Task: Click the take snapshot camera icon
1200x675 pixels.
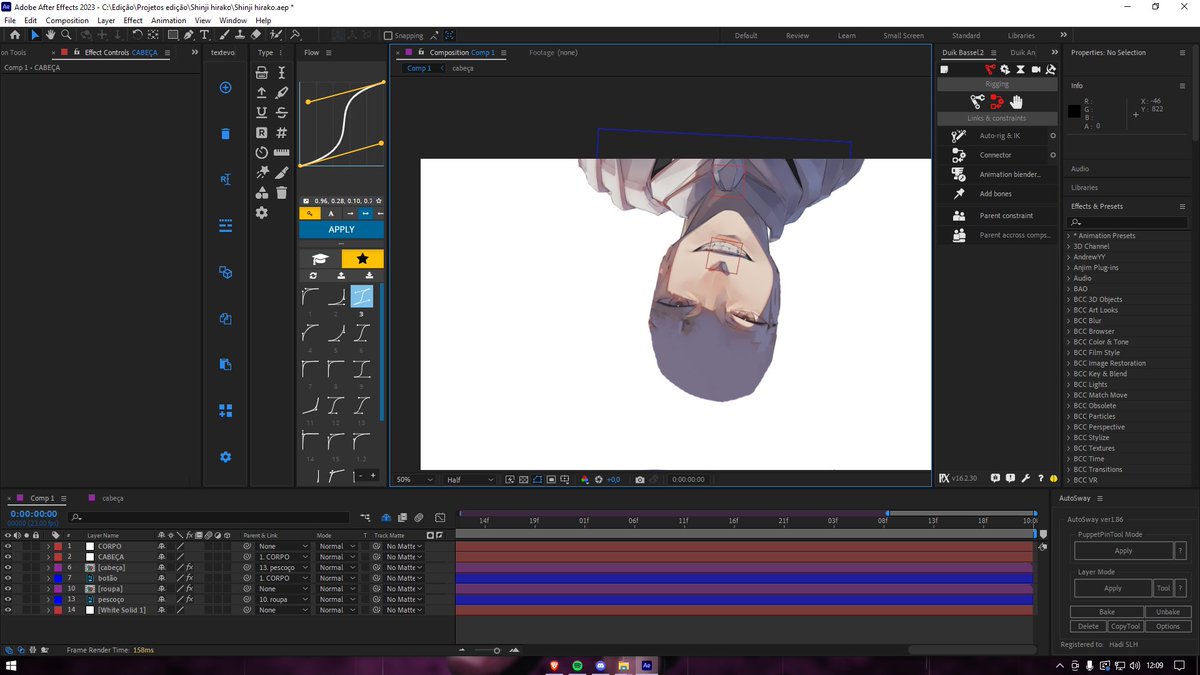Action: pos(640,479)
